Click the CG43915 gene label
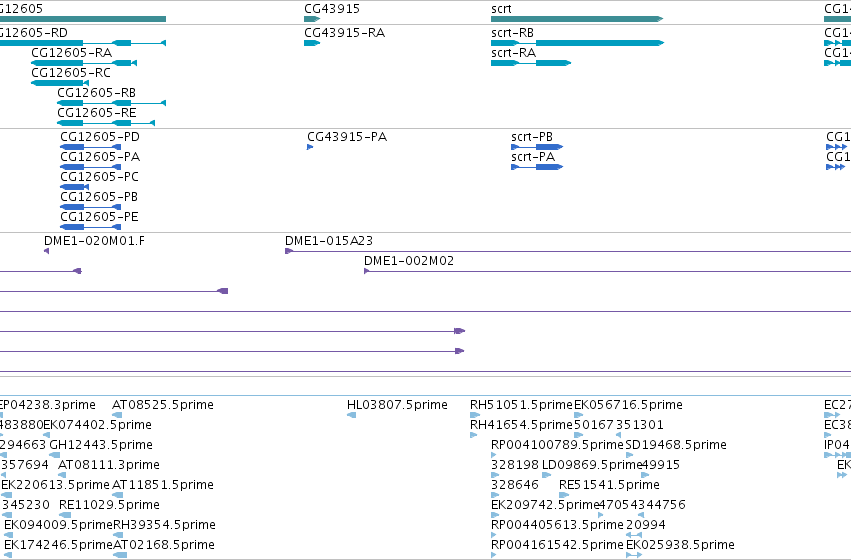The image size is (851, 560). (x=332, y=9)
